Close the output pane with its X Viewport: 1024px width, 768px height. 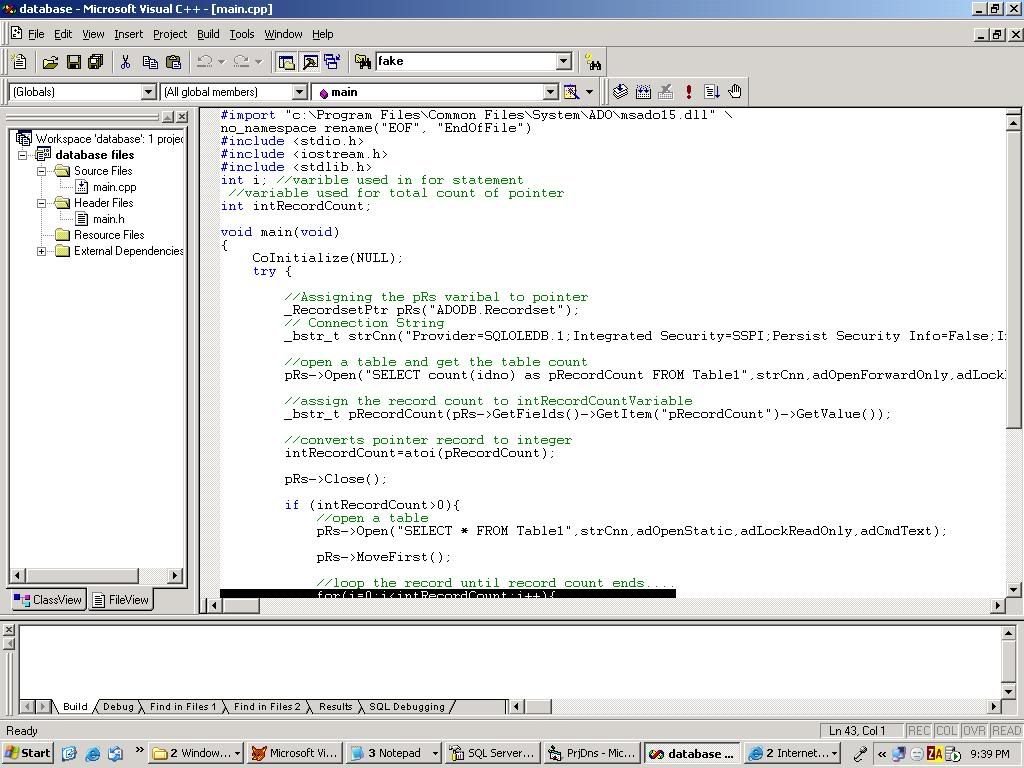8,630
